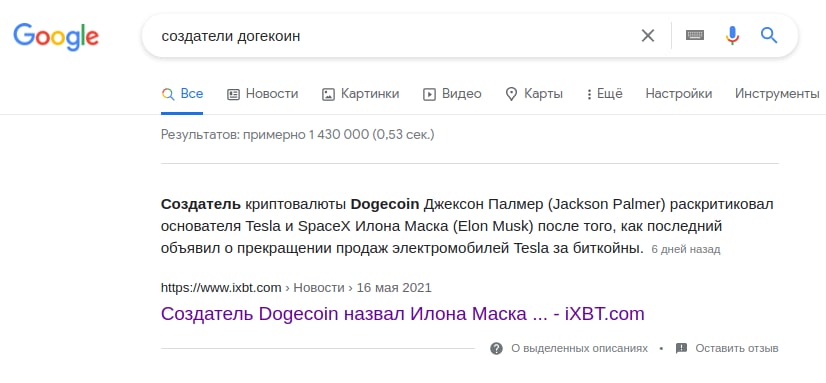
Task: Open 'О выделенных описаниях' help link
Action: click(579, 348)
